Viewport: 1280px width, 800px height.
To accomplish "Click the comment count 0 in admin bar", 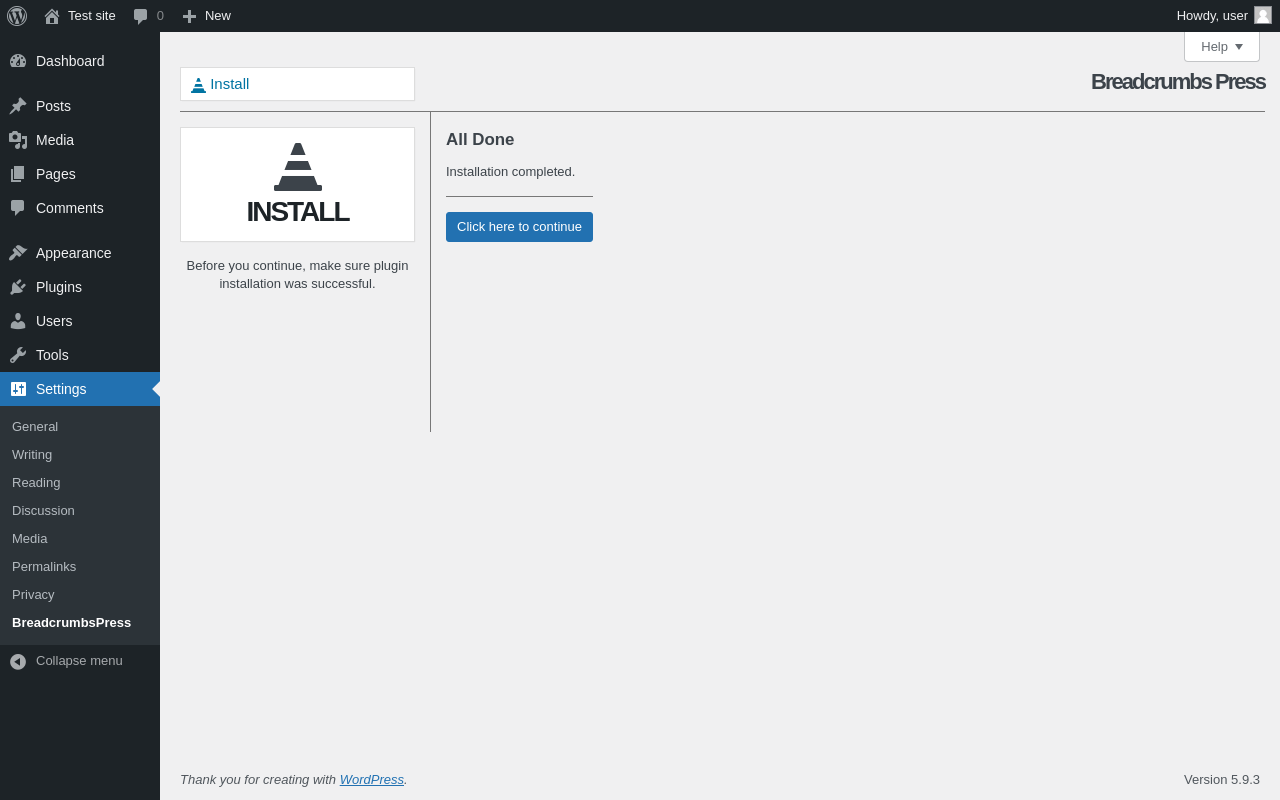I will pos(160,15).
